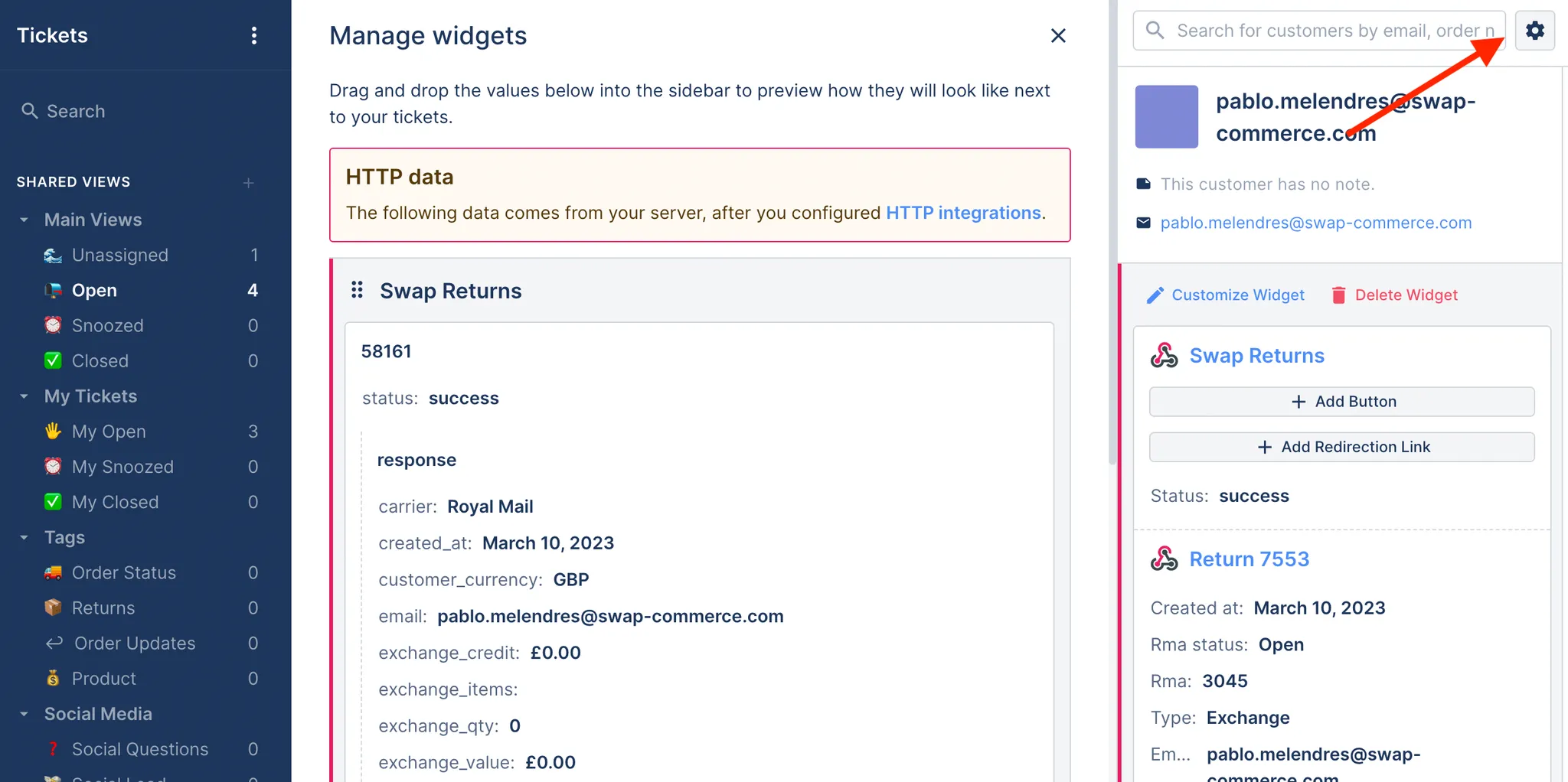Click the Manage widgets vertical scrollbar
Image resolution: width=1568 pixels, height=782 pixels.
pyautogui.click(x=1112, y=233)
